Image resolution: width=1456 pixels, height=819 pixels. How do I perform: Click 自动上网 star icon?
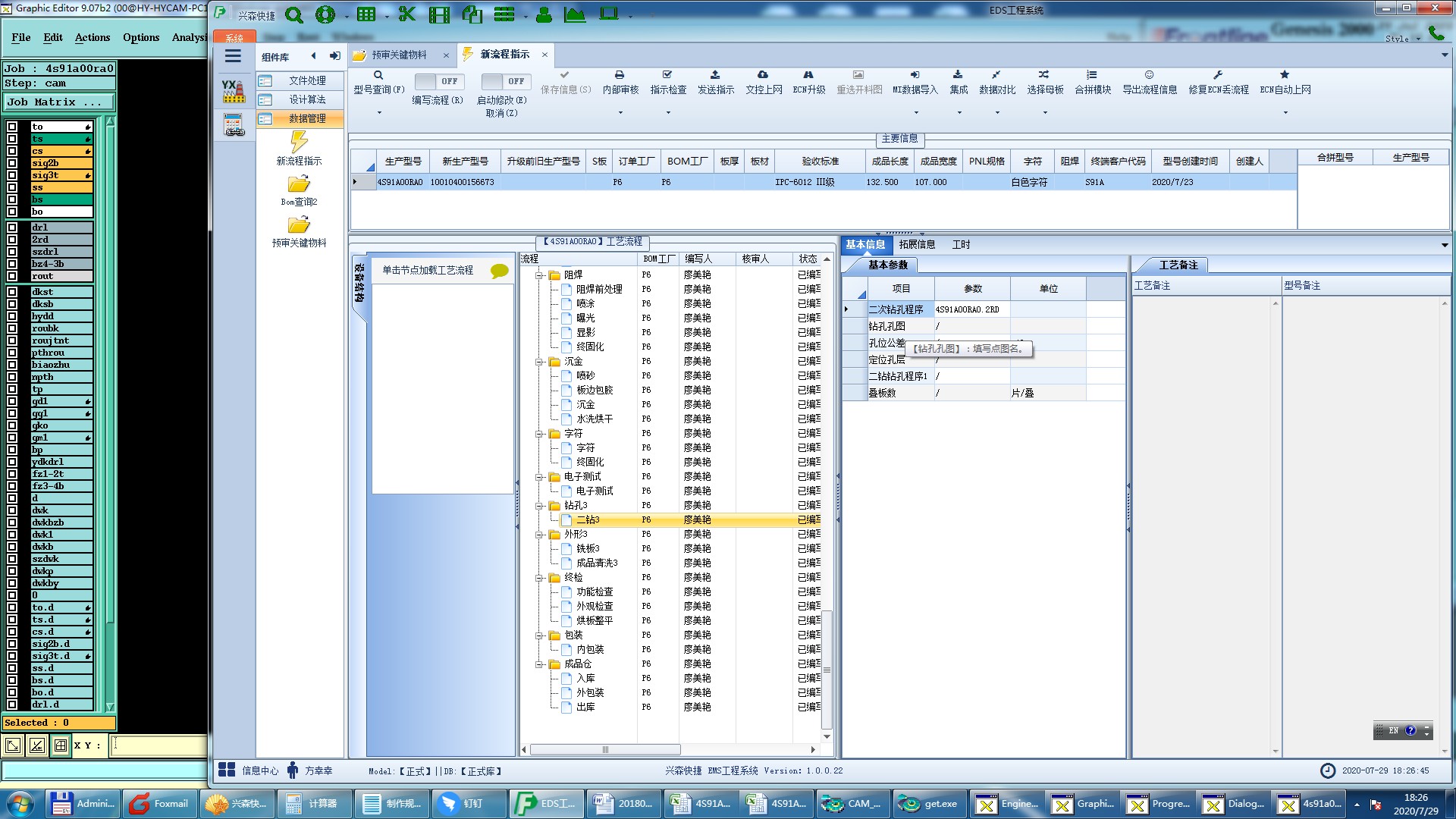pos(1285,75)
